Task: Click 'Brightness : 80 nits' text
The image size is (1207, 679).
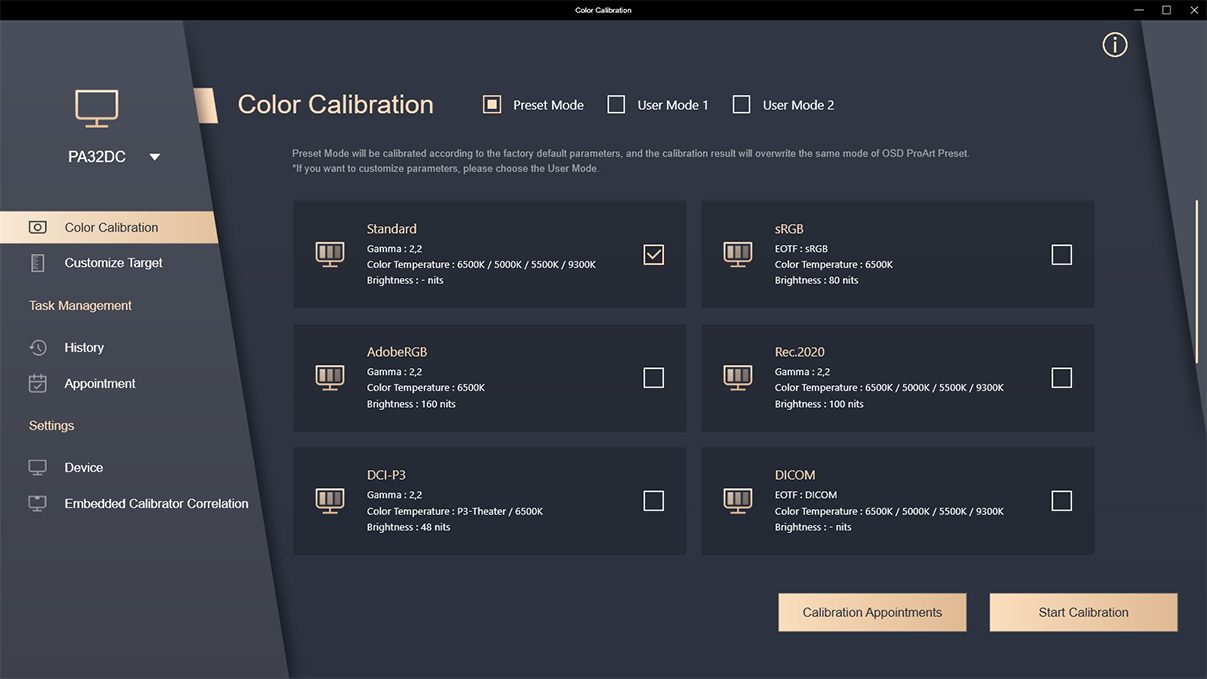Action: point(816,280)
